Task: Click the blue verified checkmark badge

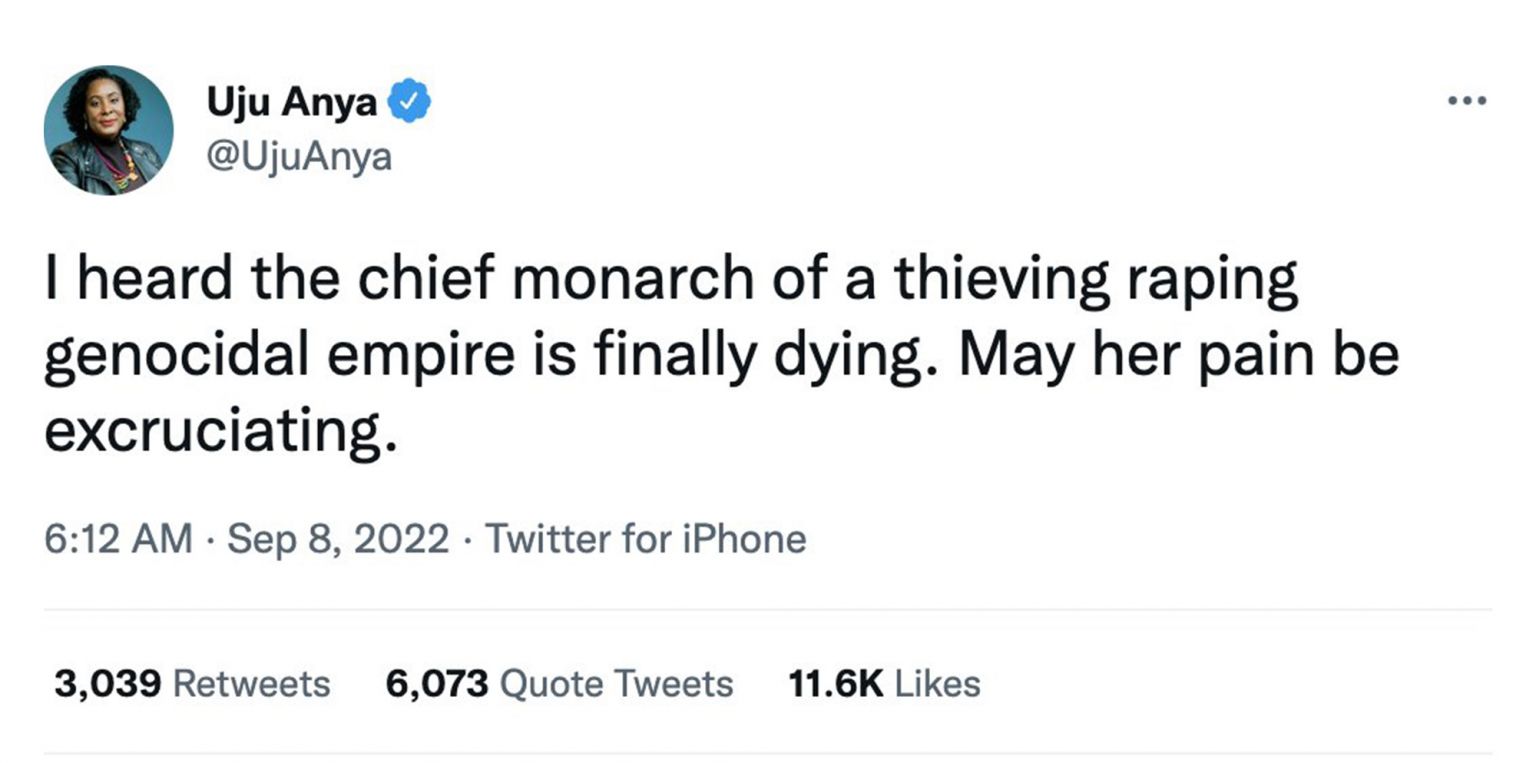Action: (x=409, y=102)
